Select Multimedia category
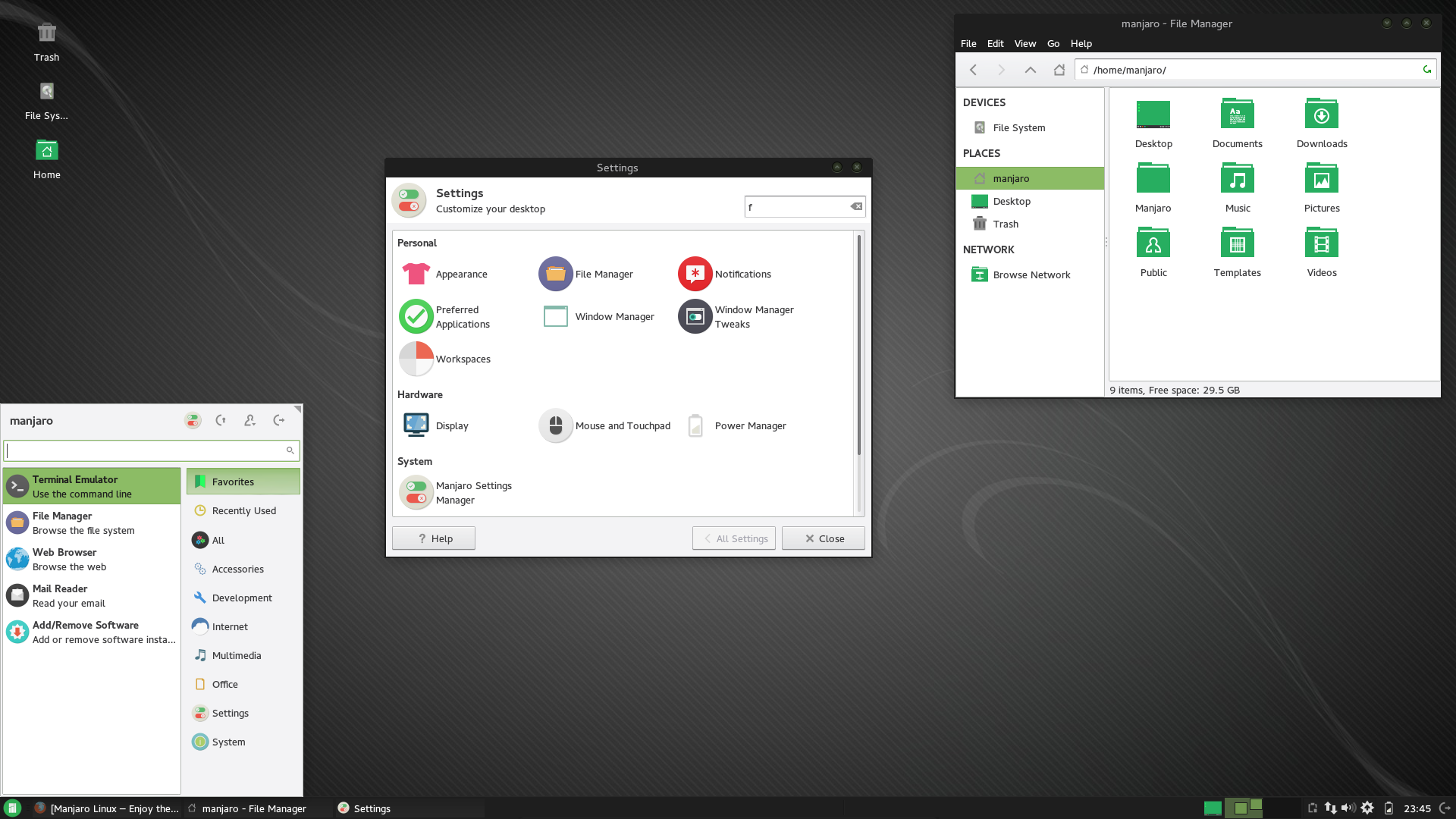Viewport: 1456px width, 819px height. tap(243, 655)
